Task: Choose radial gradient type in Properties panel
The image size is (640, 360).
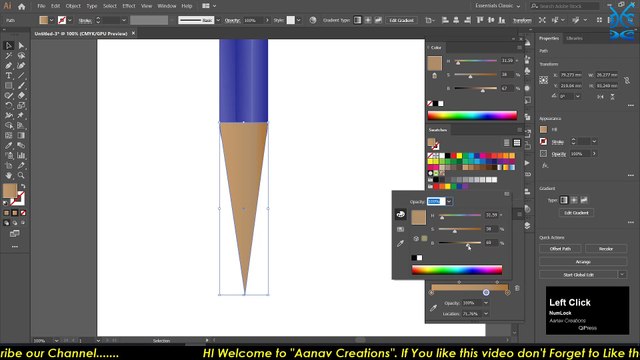Action: tap(574, 200)
